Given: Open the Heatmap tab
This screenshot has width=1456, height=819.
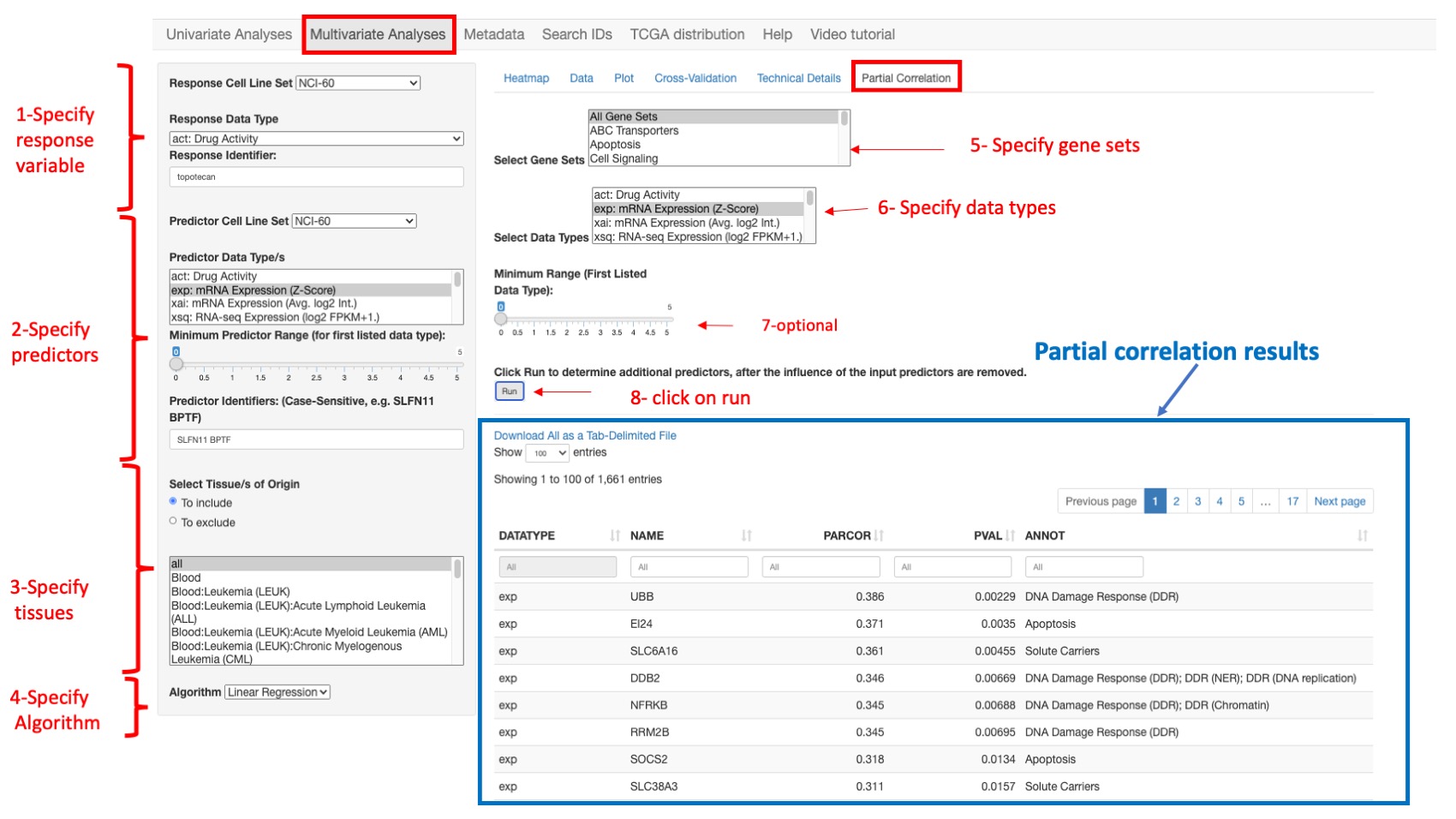Looking at the screenshot, I should click(x=525, y=78).
